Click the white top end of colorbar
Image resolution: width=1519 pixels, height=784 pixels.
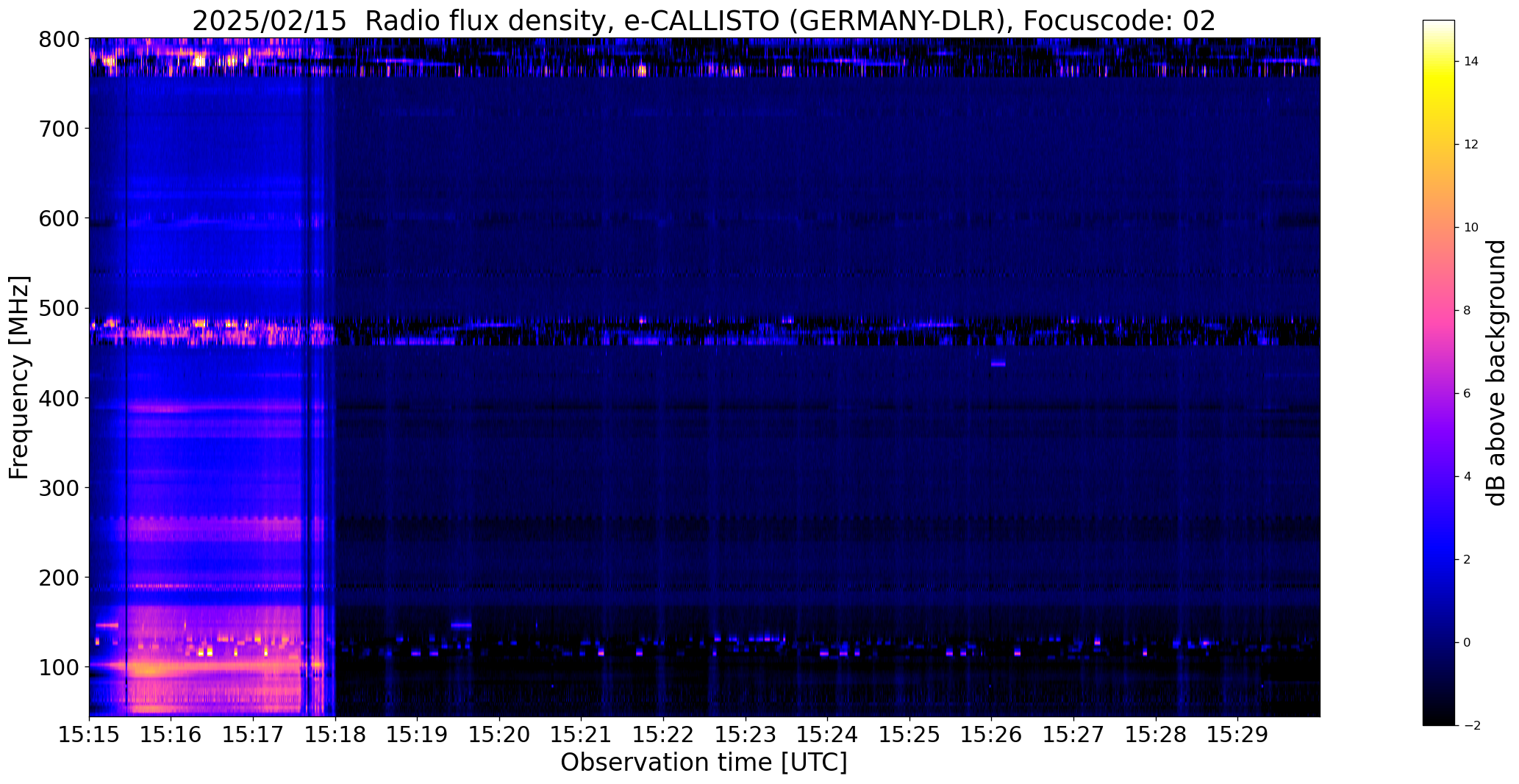1439,24
